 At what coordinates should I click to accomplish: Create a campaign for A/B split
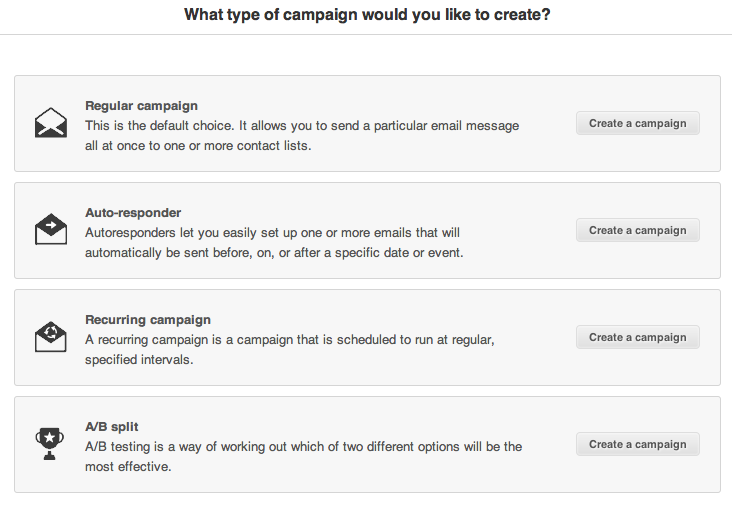coord(638,444)
